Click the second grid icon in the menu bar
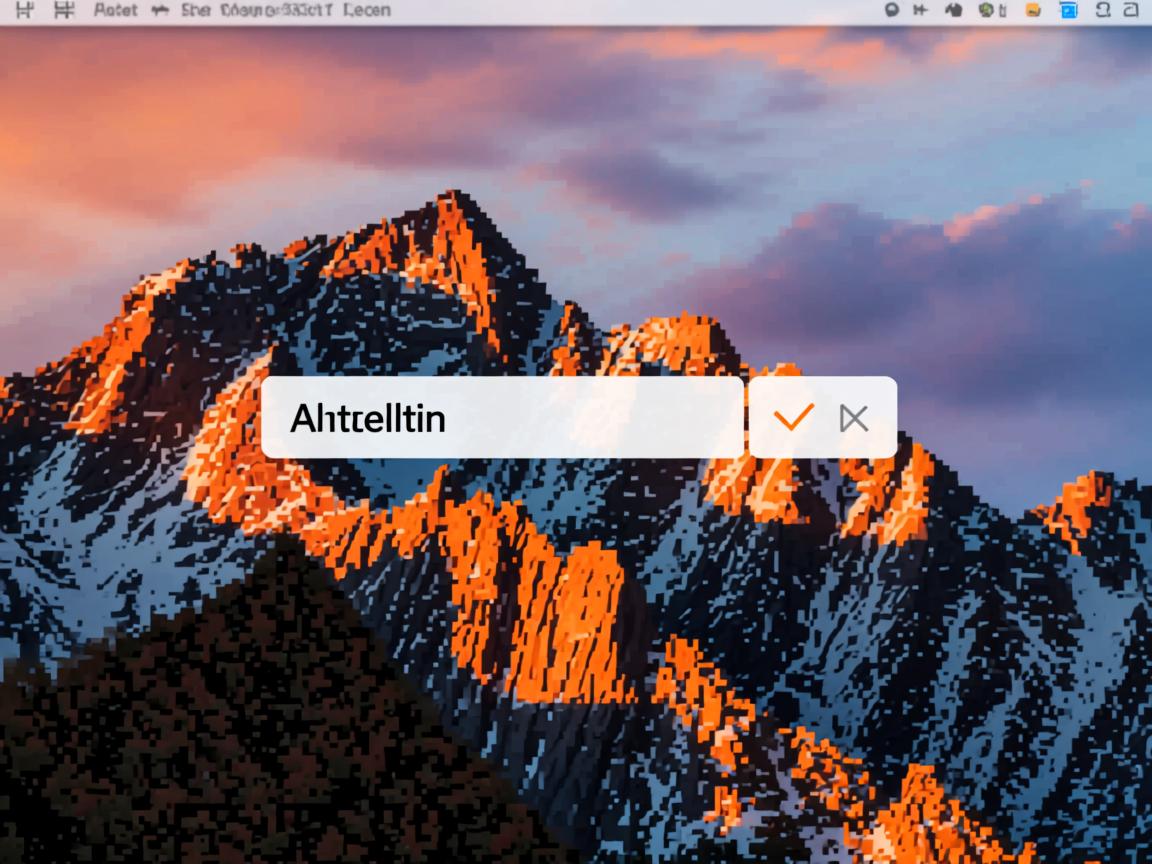1152x864 pixels. pyautogui.click(x=64, y=11)
